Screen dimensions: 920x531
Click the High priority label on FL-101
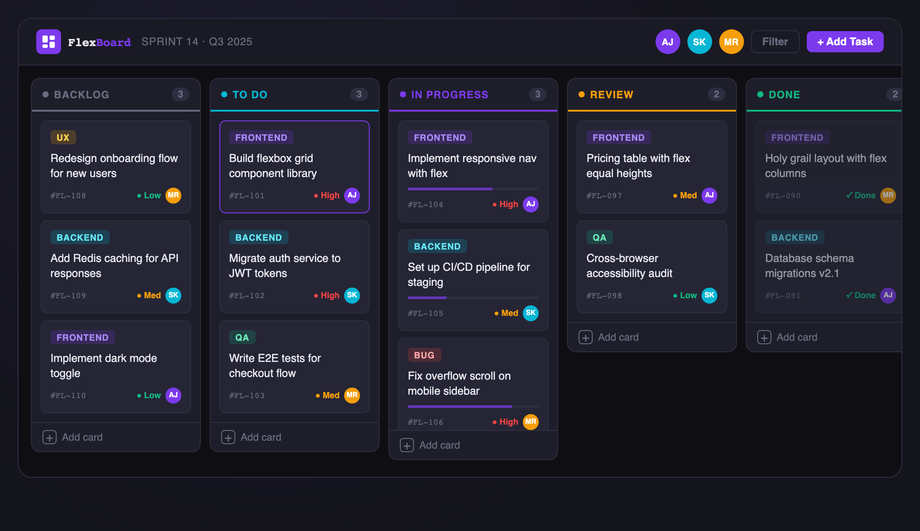(327, 195)
